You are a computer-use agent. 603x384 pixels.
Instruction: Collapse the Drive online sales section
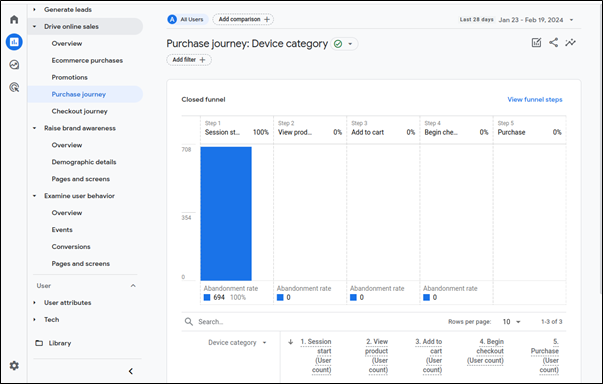(x=35, y=27)
